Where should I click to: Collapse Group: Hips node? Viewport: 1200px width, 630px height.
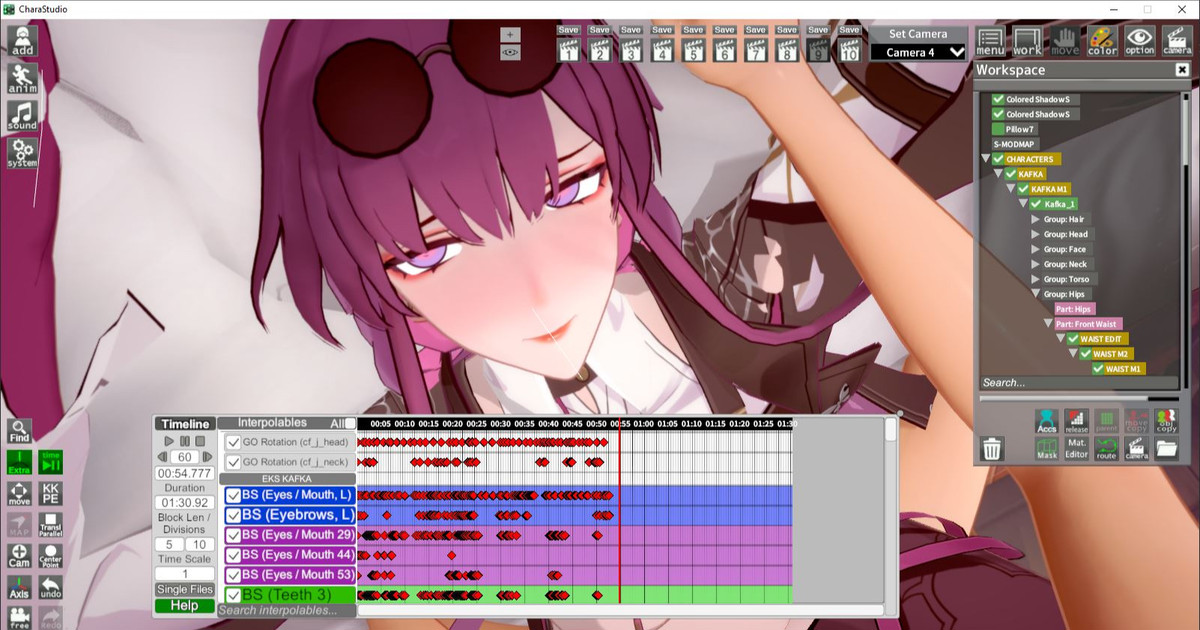click(1035, 294)
